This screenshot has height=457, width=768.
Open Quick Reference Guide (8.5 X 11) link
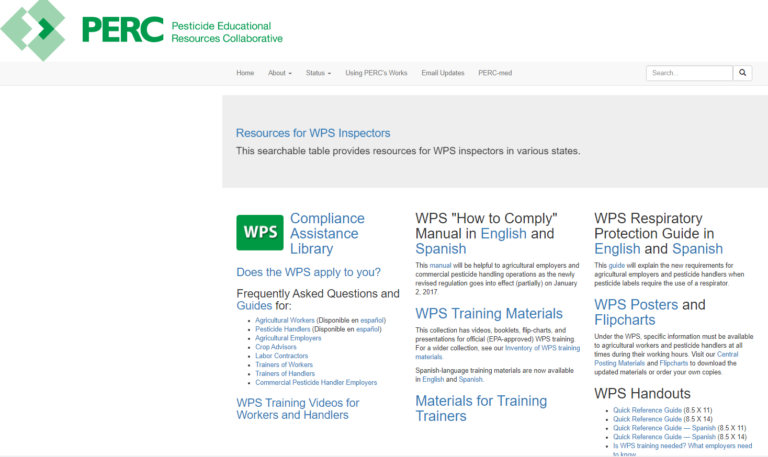647,410
